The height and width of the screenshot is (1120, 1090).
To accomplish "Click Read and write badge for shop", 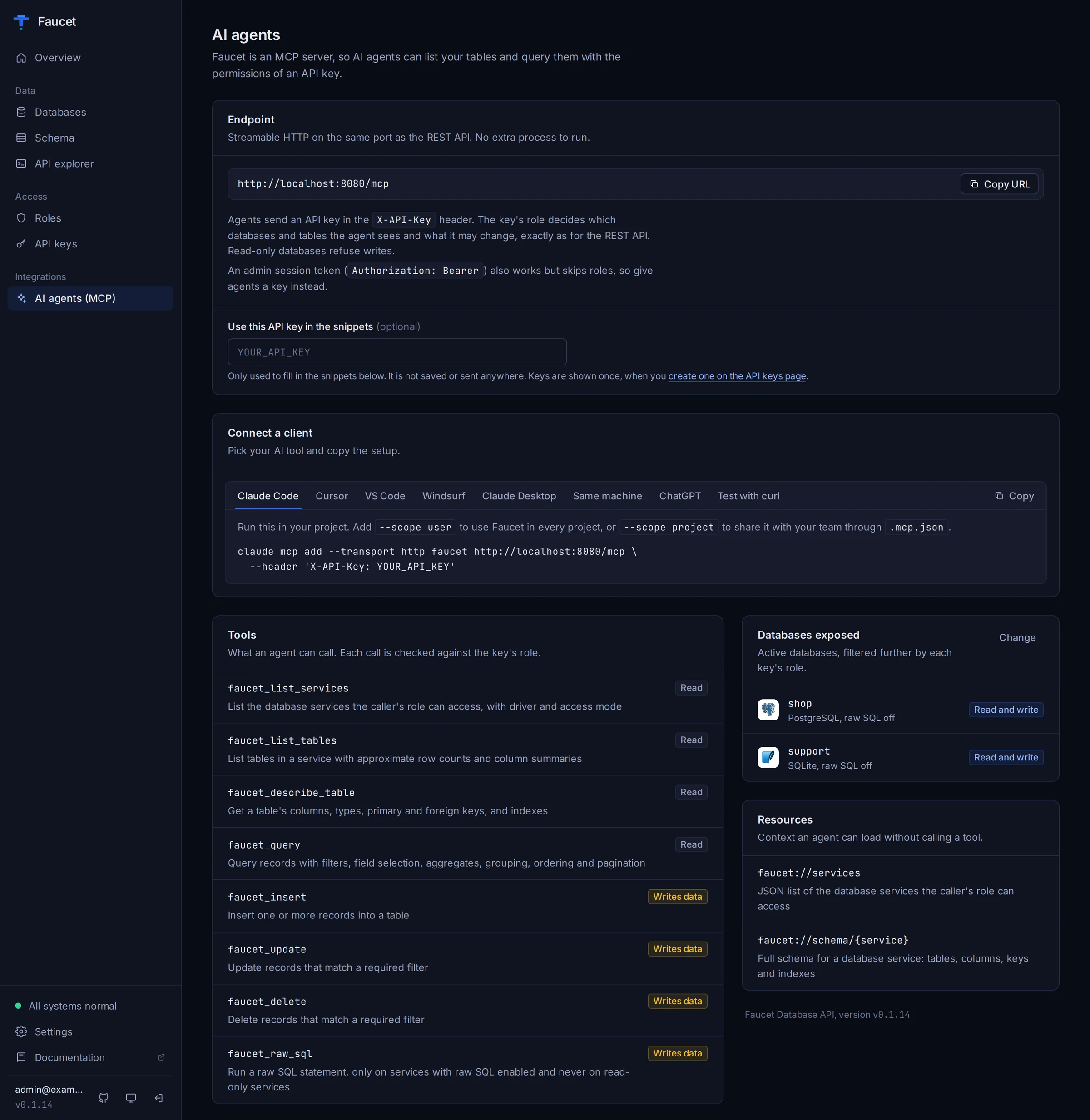I will click(1006, 710).
